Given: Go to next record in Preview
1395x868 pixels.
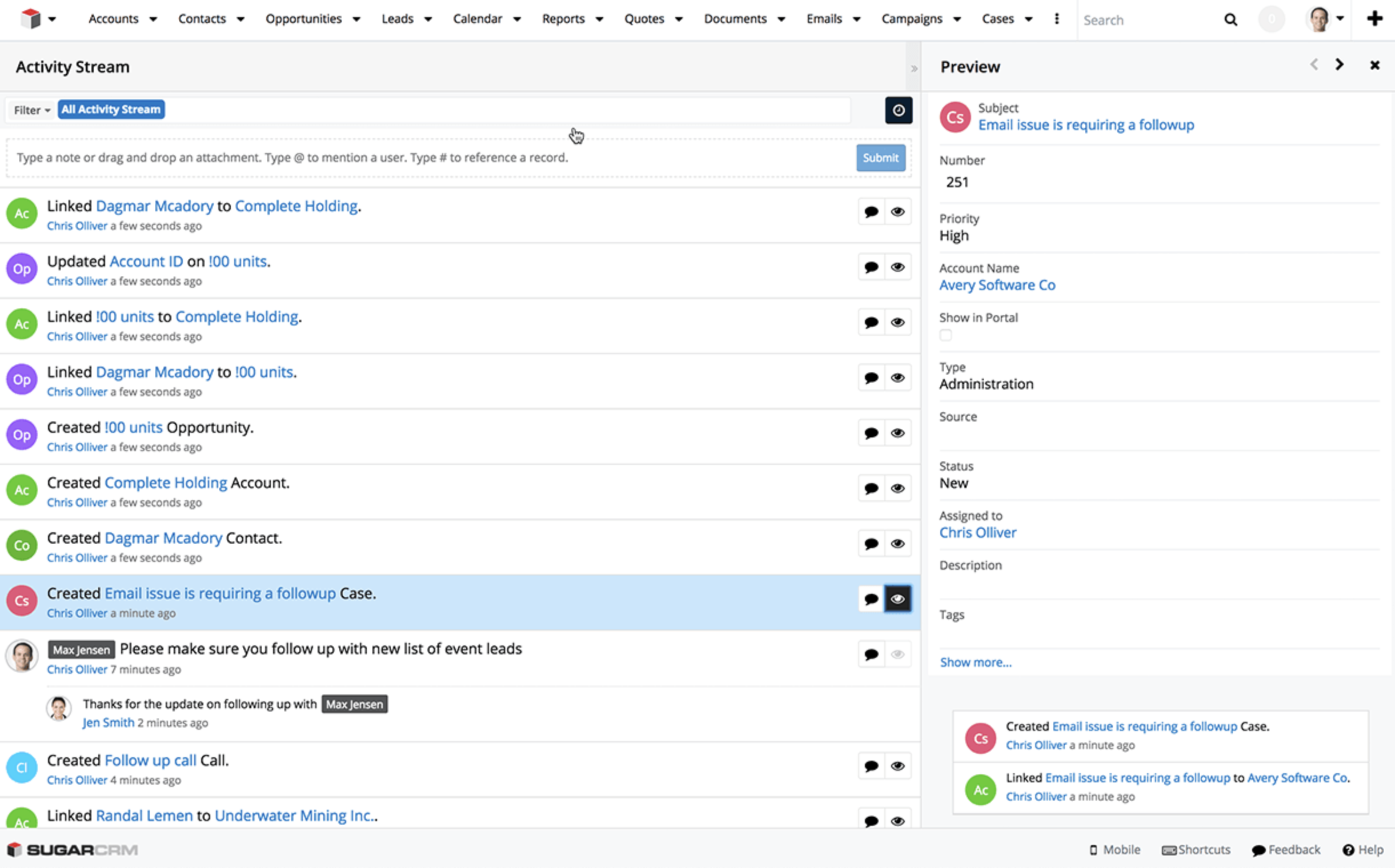Looking at the screenshot, I should pos(1340,65).
